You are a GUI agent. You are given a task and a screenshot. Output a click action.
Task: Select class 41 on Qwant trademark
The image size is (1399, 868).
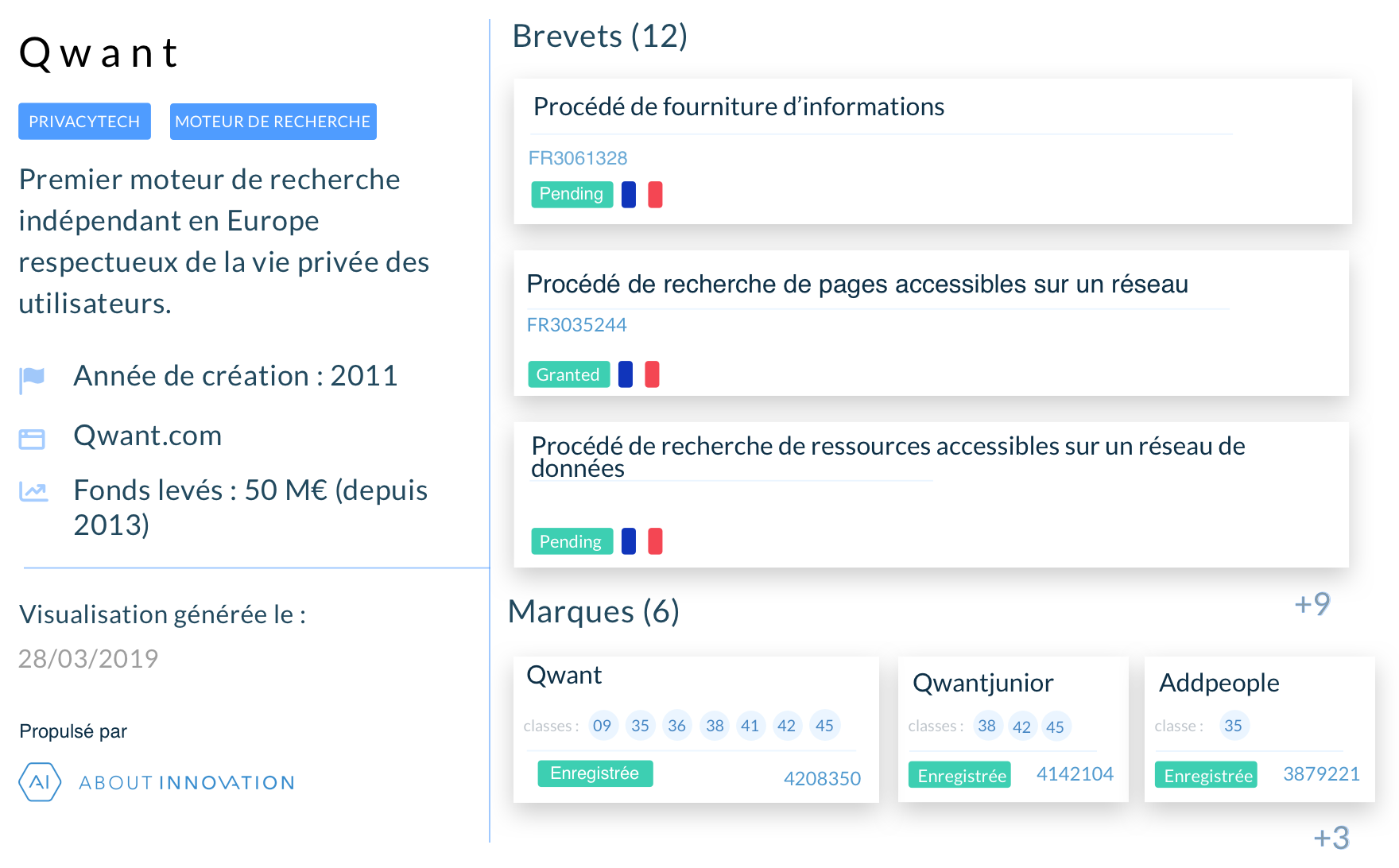click(750, 726)
